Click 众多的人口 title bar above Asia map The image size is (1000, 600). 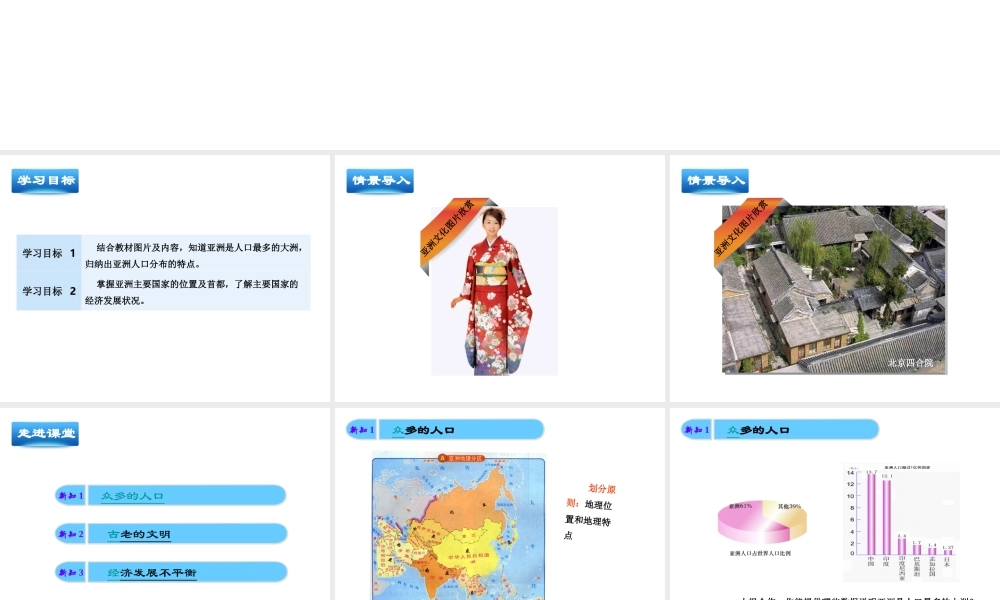[x=461, y=430]
